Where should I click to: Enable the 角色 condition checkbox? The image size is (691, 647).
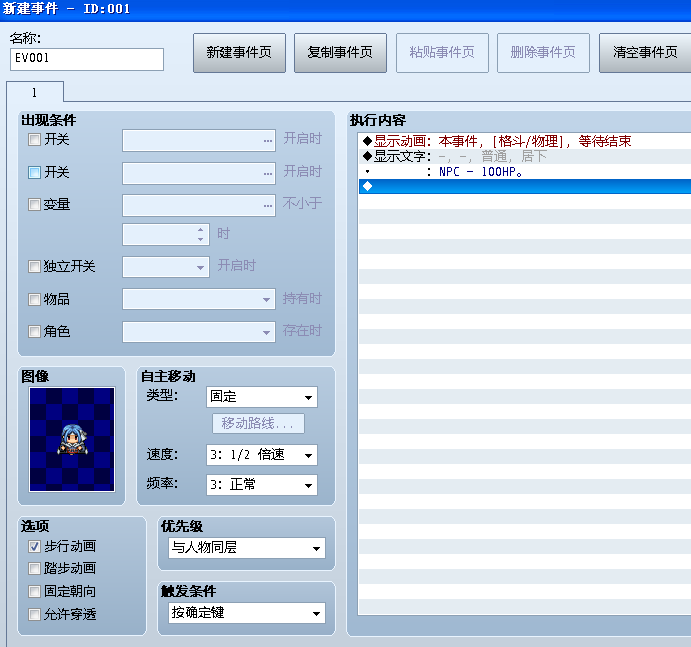point(34,331)
